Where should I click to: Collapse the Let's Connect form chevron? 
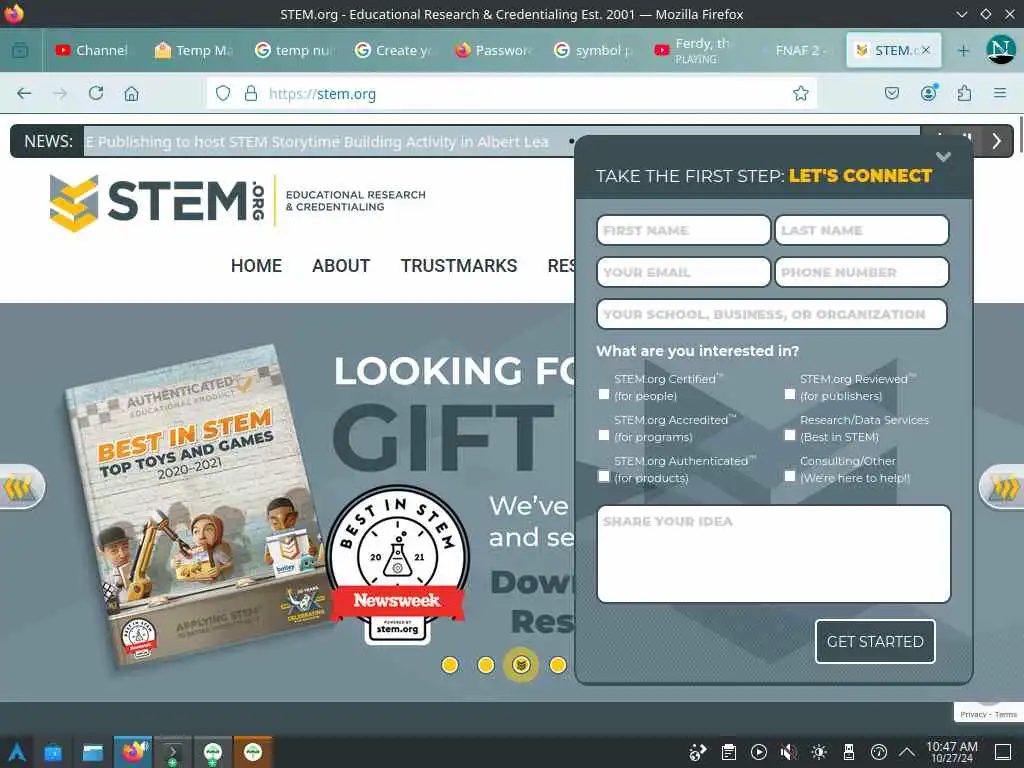click(943, 157)
